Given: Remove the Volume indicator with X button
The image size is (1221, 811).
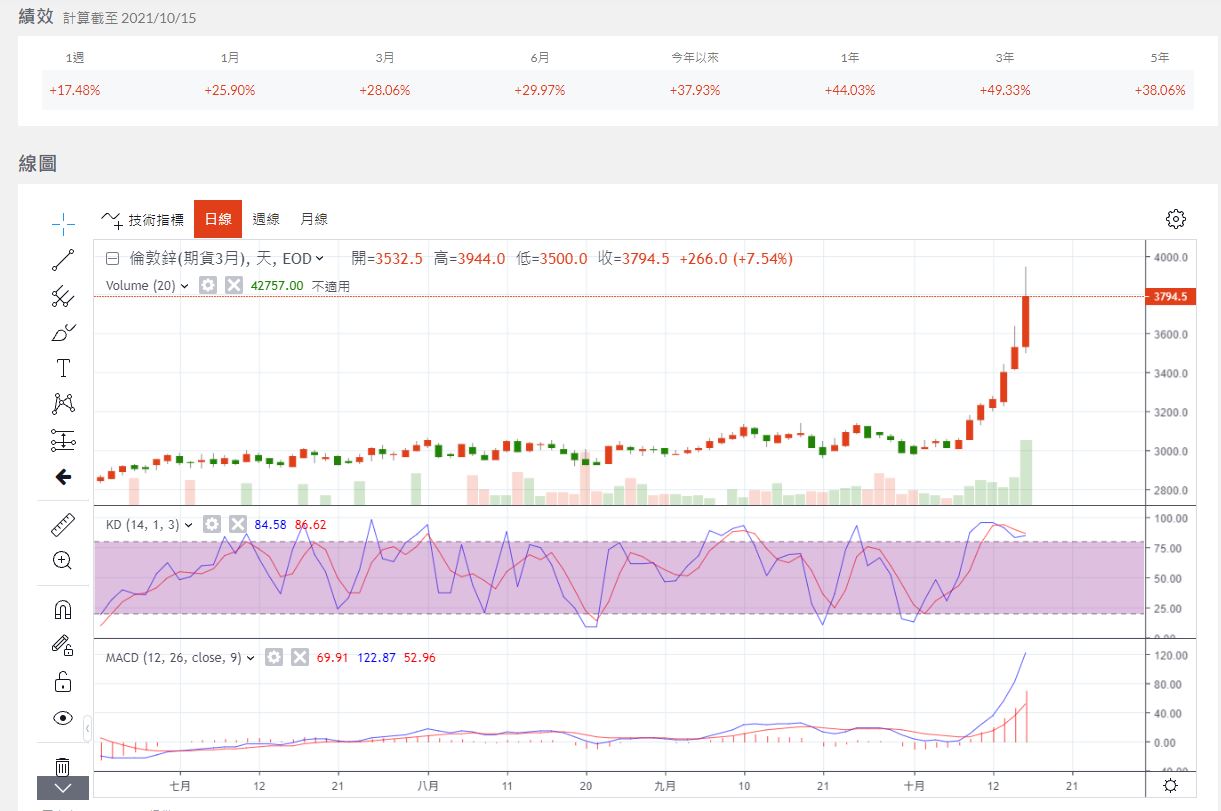Looking at the screenshot, I should pos(234,286).
